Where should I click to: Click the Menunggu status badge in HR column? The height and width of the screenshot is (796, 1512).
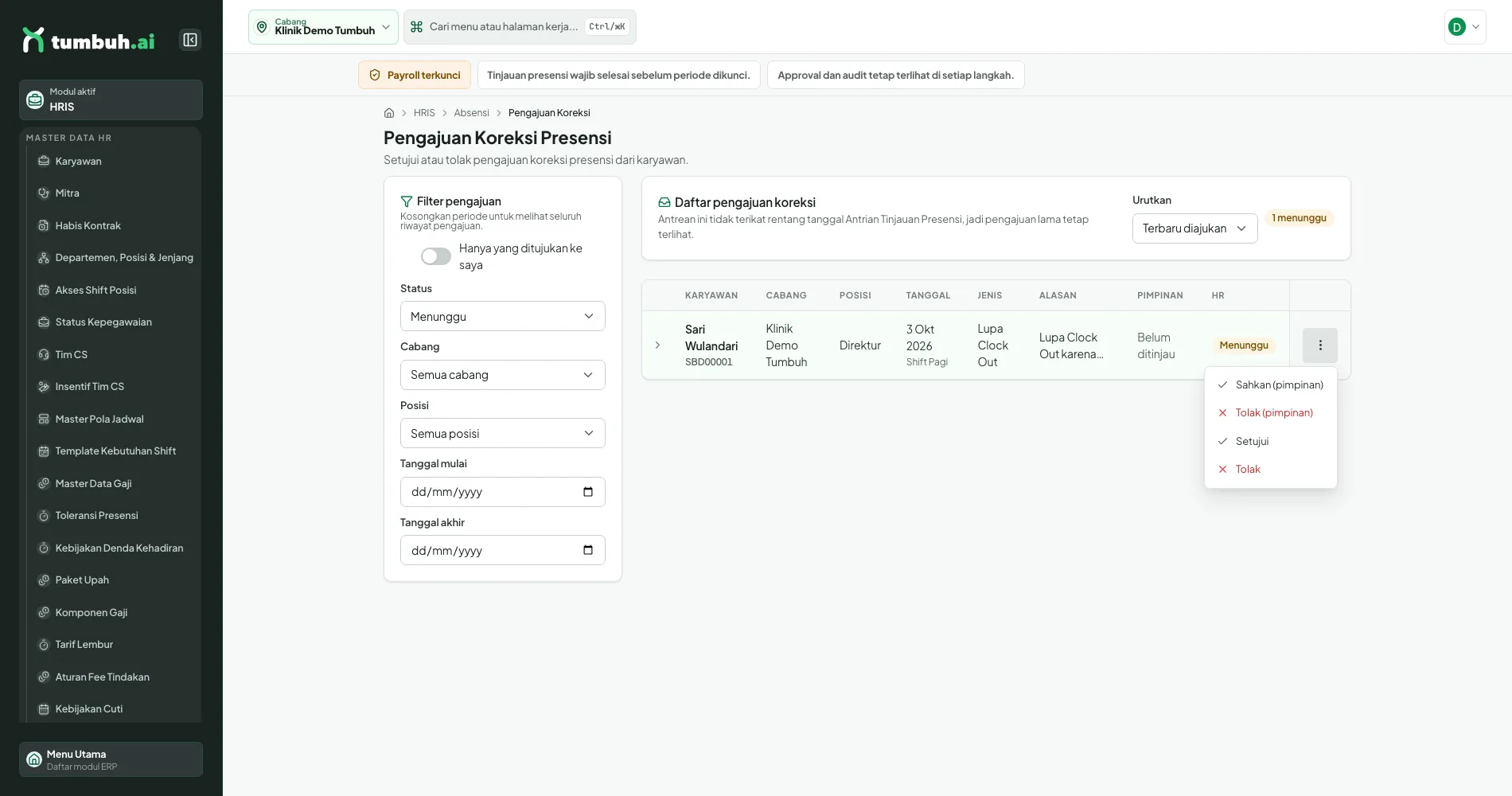[1244, 345]
